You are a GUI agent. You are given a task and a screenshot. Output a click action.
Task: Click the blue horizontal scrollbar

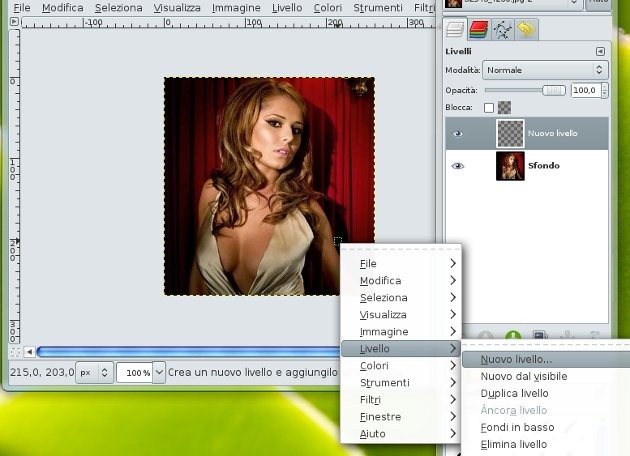click(188, 352)
